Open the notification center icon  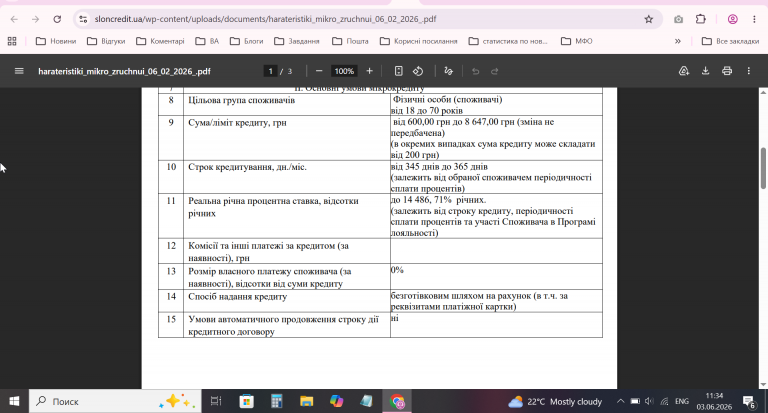pos(749,402)
